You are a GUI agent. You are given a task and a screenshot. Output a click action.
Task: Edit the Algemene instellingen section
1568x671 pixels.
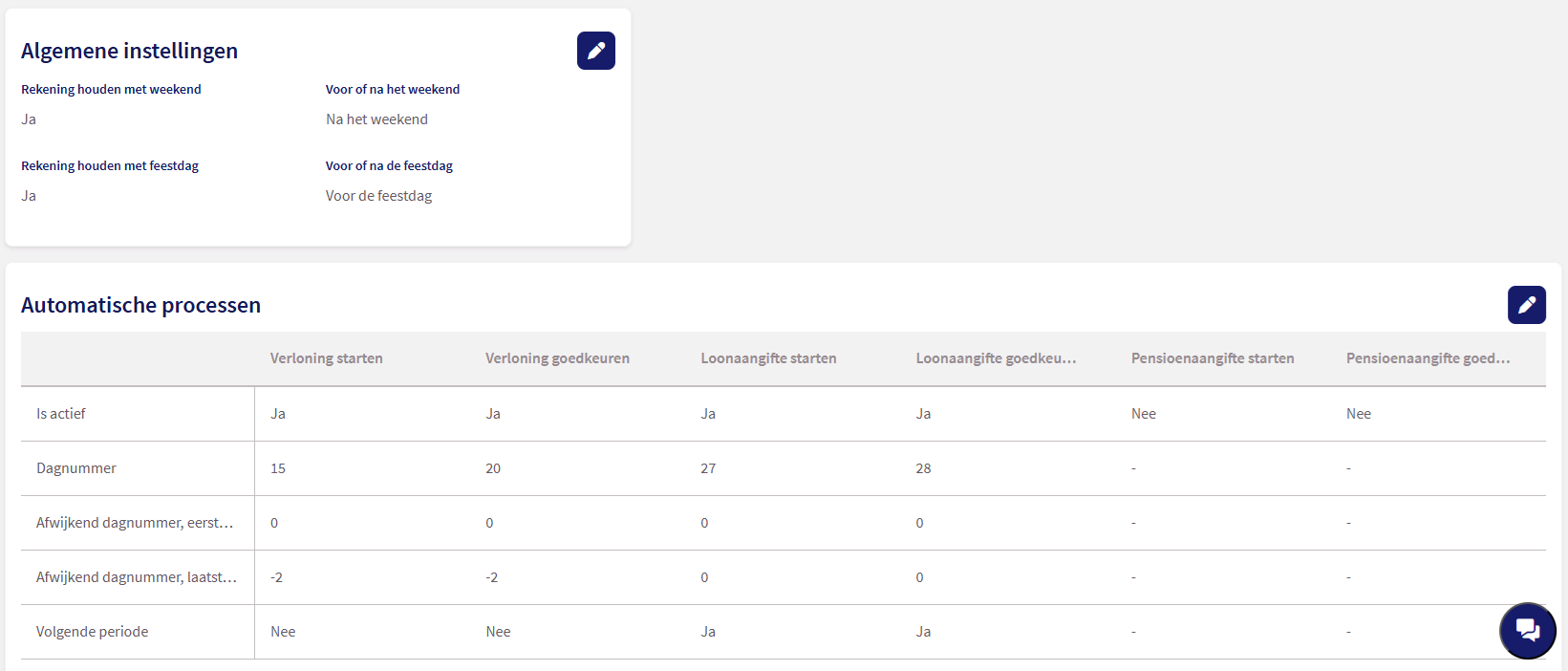point(595,51)
